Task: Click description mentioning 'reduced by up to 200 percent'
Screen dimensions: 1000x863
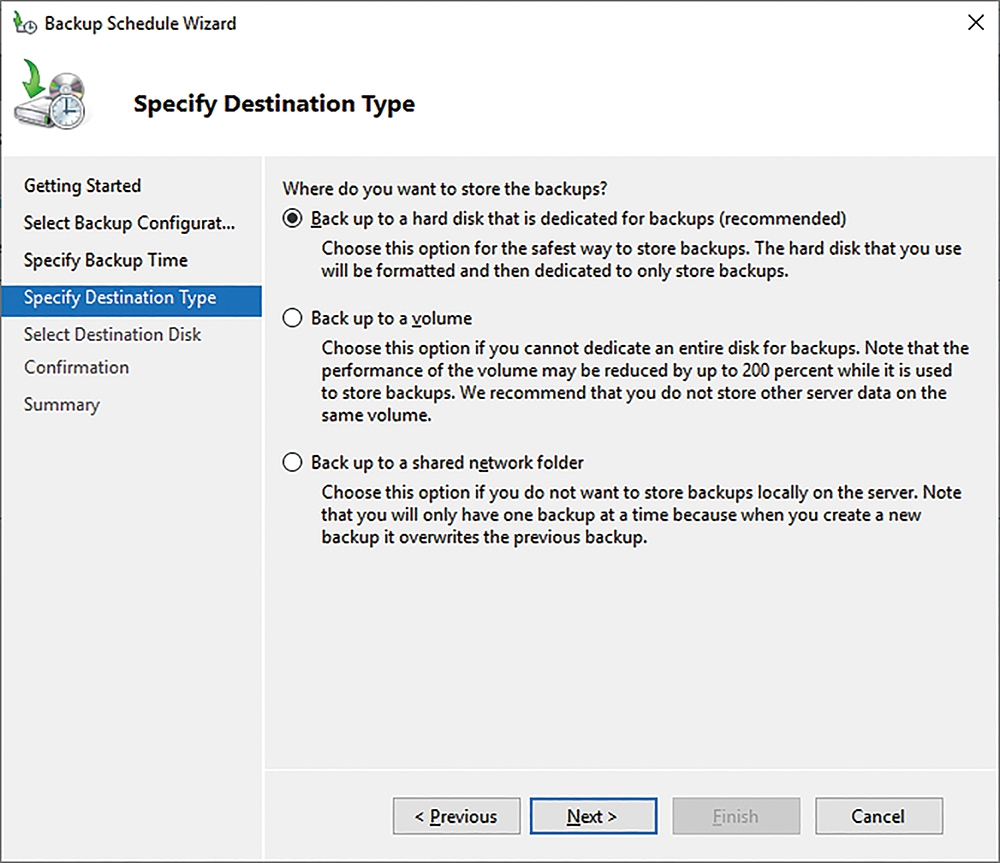Action: click(645, 381)
